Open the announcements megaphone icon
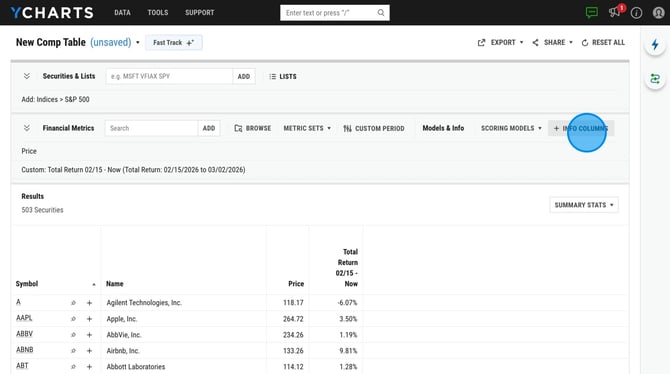The height and width of the screenshot is (374, 670). point(614,12)
